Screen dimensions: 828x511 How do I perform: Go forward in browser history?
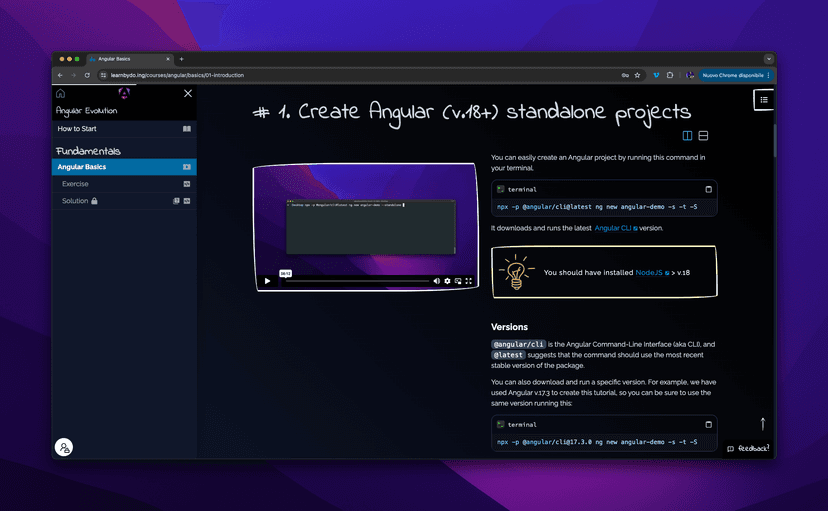[x=73, y=75]
